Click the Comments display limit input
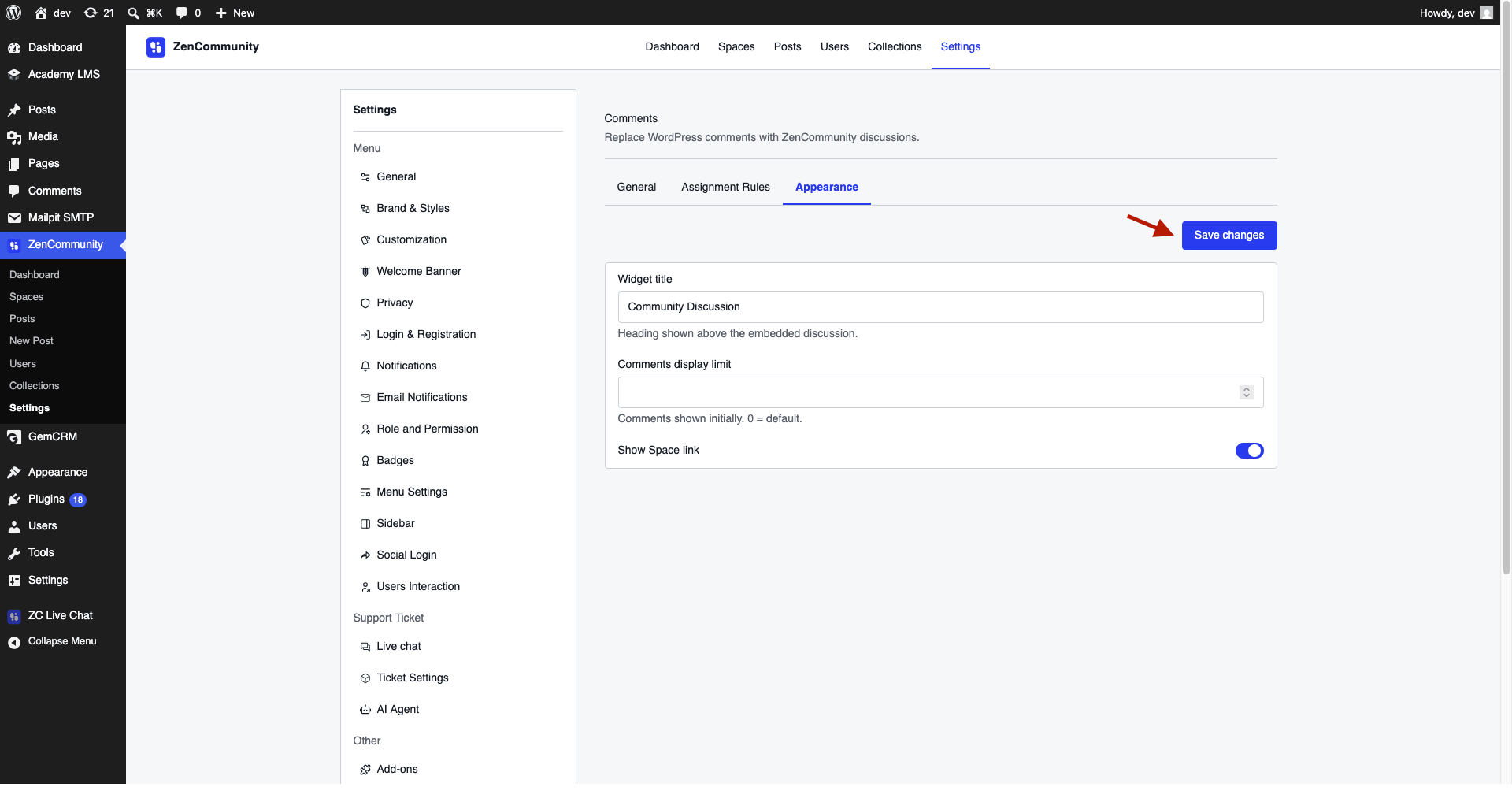 [x=940, y=392]
